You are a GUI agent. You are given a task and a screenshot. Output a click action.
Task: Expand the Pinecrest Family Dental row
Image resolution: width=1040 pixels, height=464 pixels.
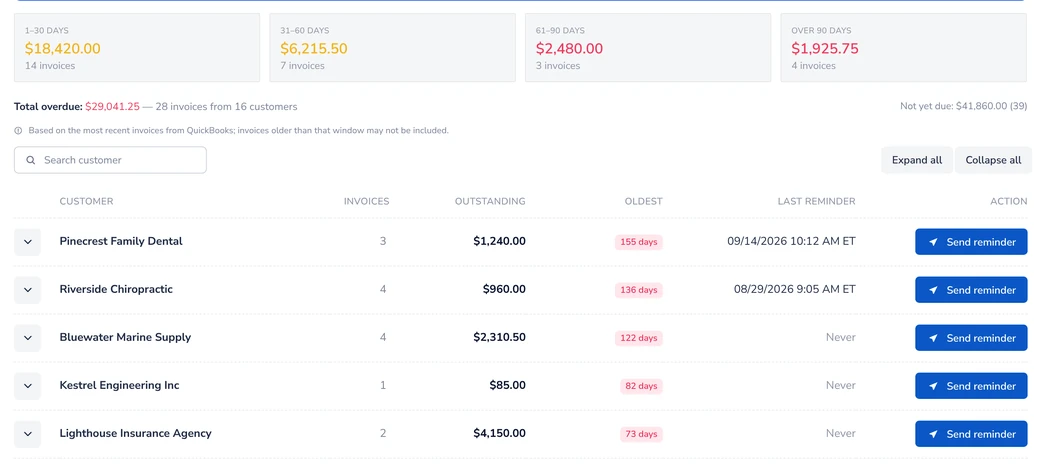point(27,242)
